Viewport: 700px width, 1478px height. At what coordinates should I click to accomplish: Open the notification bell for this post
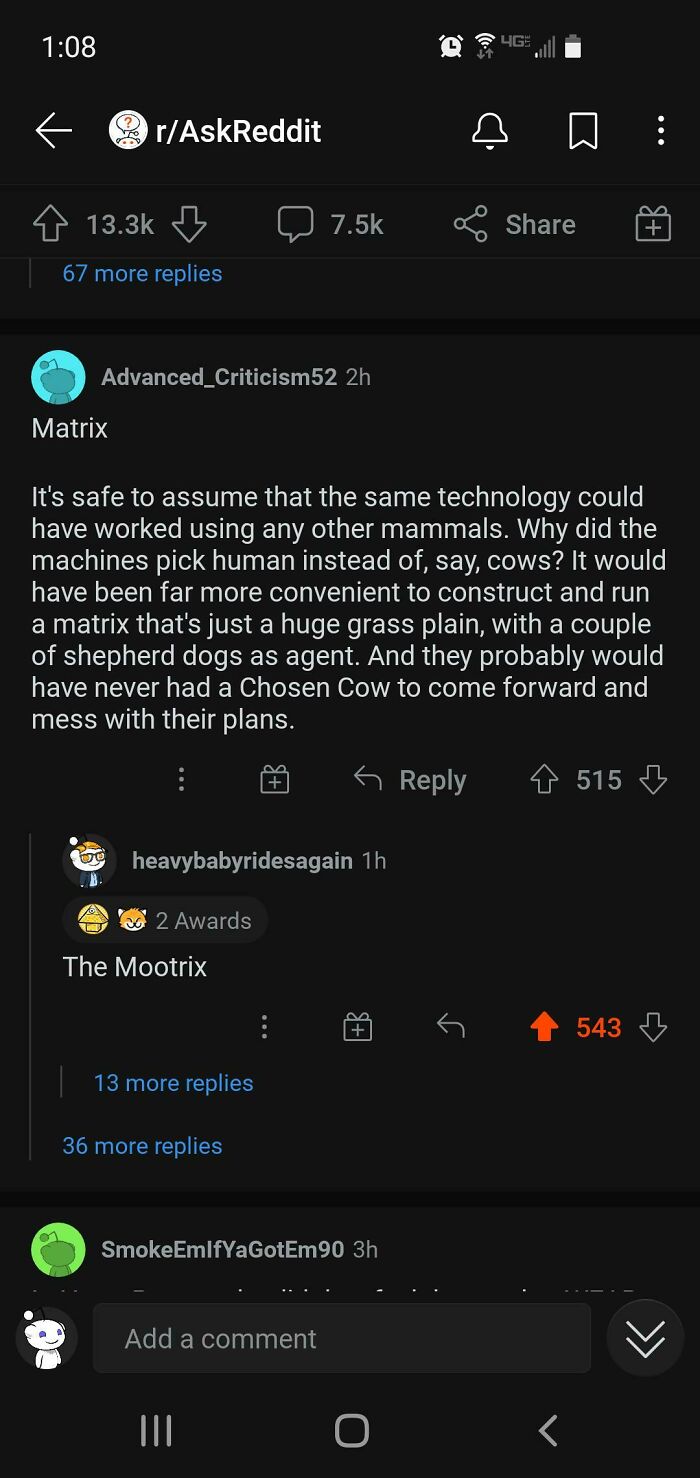click(x=490, y=131)
